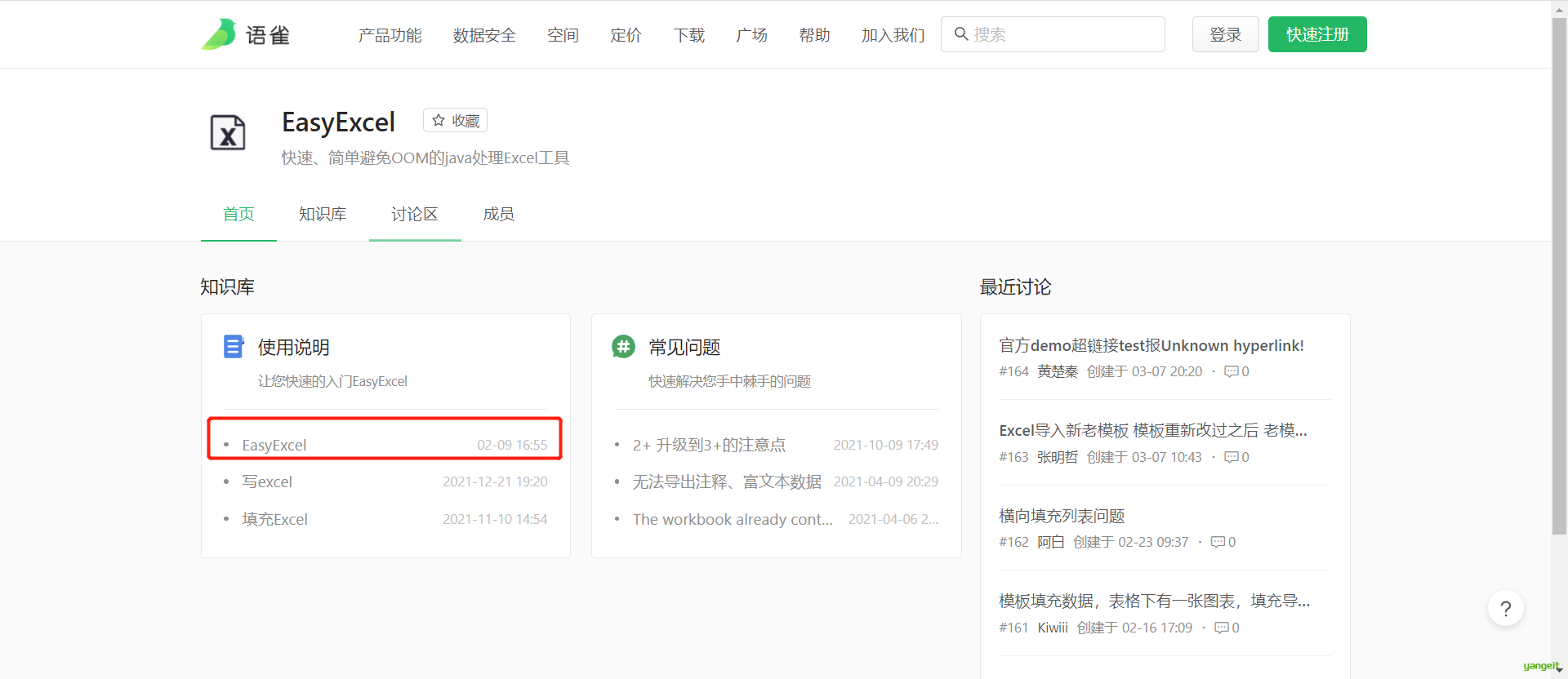Viewport: 1568px width, 679px height.
Task: Open discussion 官方demo超链接test报Unknown hyperlink!
Action: (1151, 345)
